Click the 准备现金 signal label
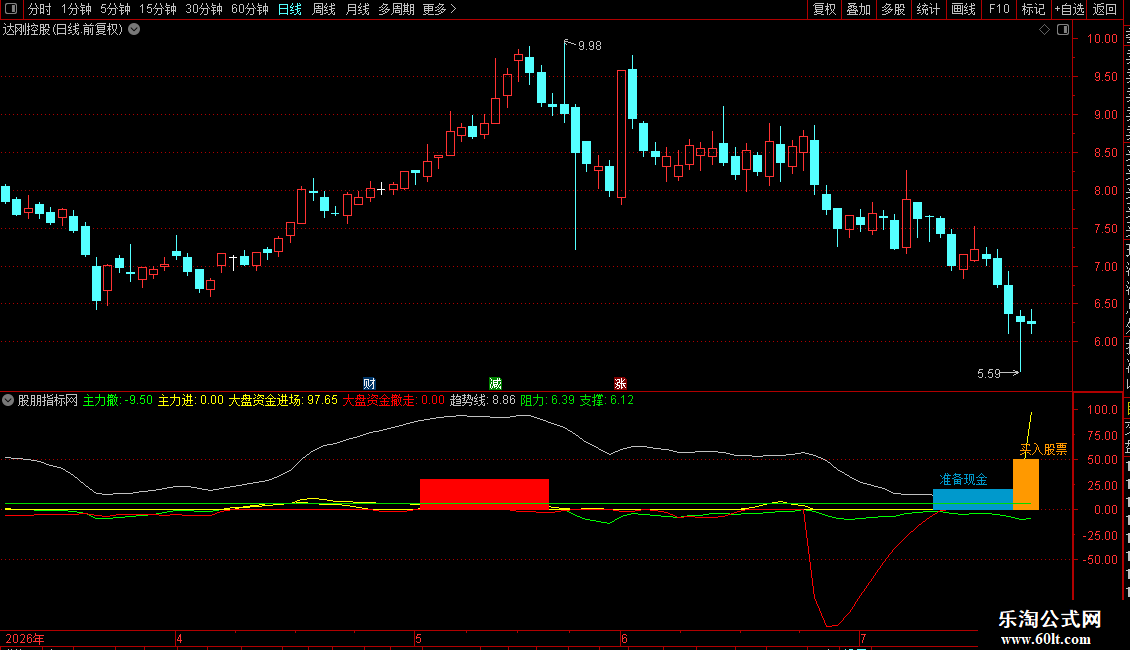The width and height of the screenshot is (1130, 650). point(963,479)
